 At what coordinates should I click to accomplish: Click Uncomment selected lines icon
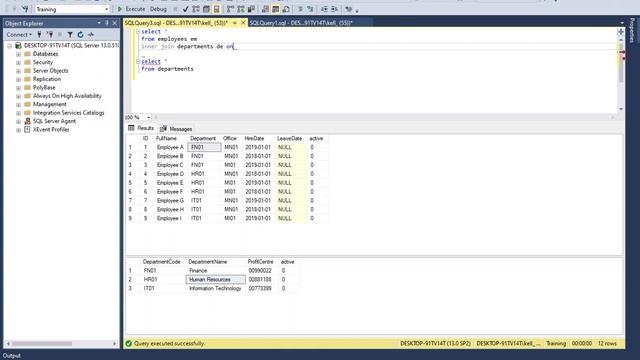(310, 9)
